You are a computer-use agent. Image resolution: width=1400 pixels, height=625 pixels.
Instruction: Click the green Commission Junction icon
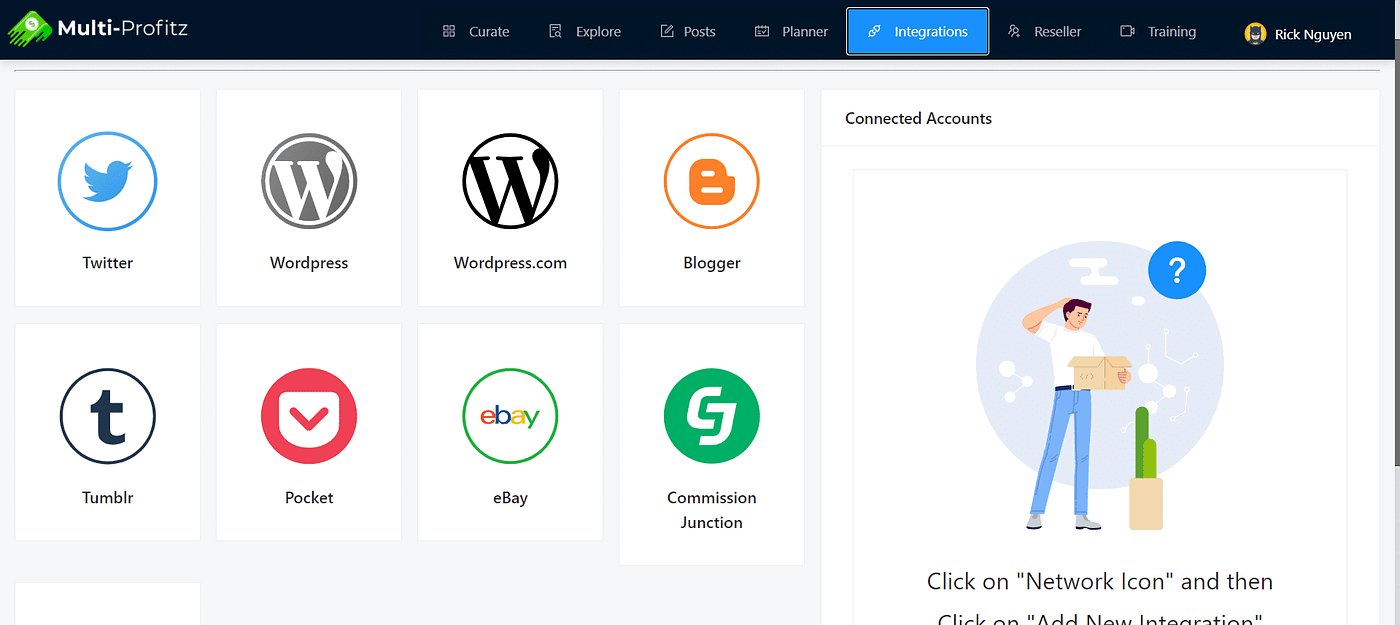point(712,416)
